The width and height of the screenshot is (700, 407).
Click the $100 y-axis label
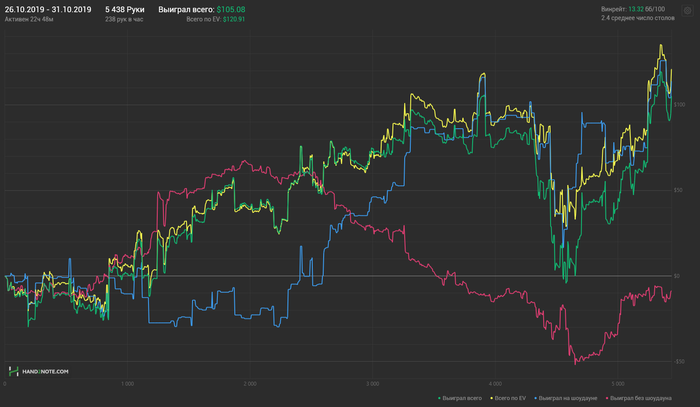pyautogui.click(x=679, y=104)
